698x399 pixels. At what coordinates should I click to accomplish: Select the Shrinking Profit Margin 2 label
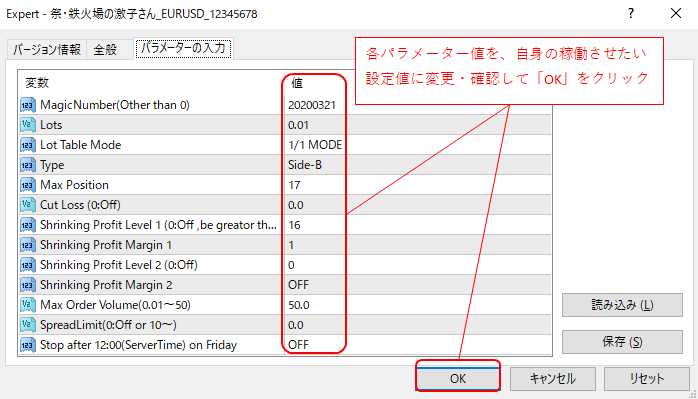click(x=106, y=285)
